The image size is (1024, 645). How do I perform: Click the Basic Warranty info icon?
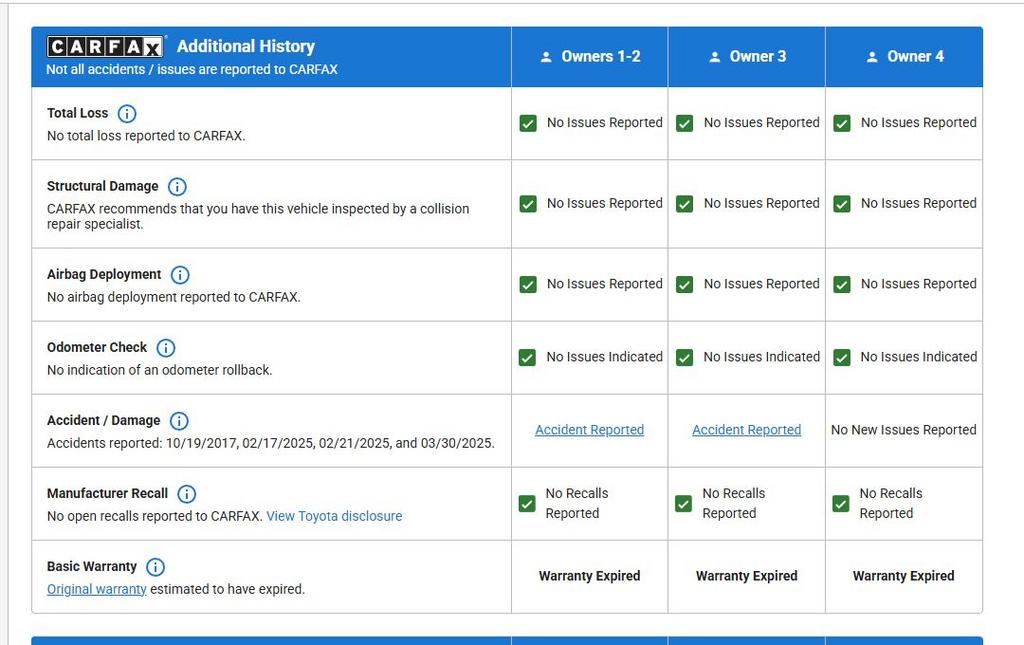(155, 567)
